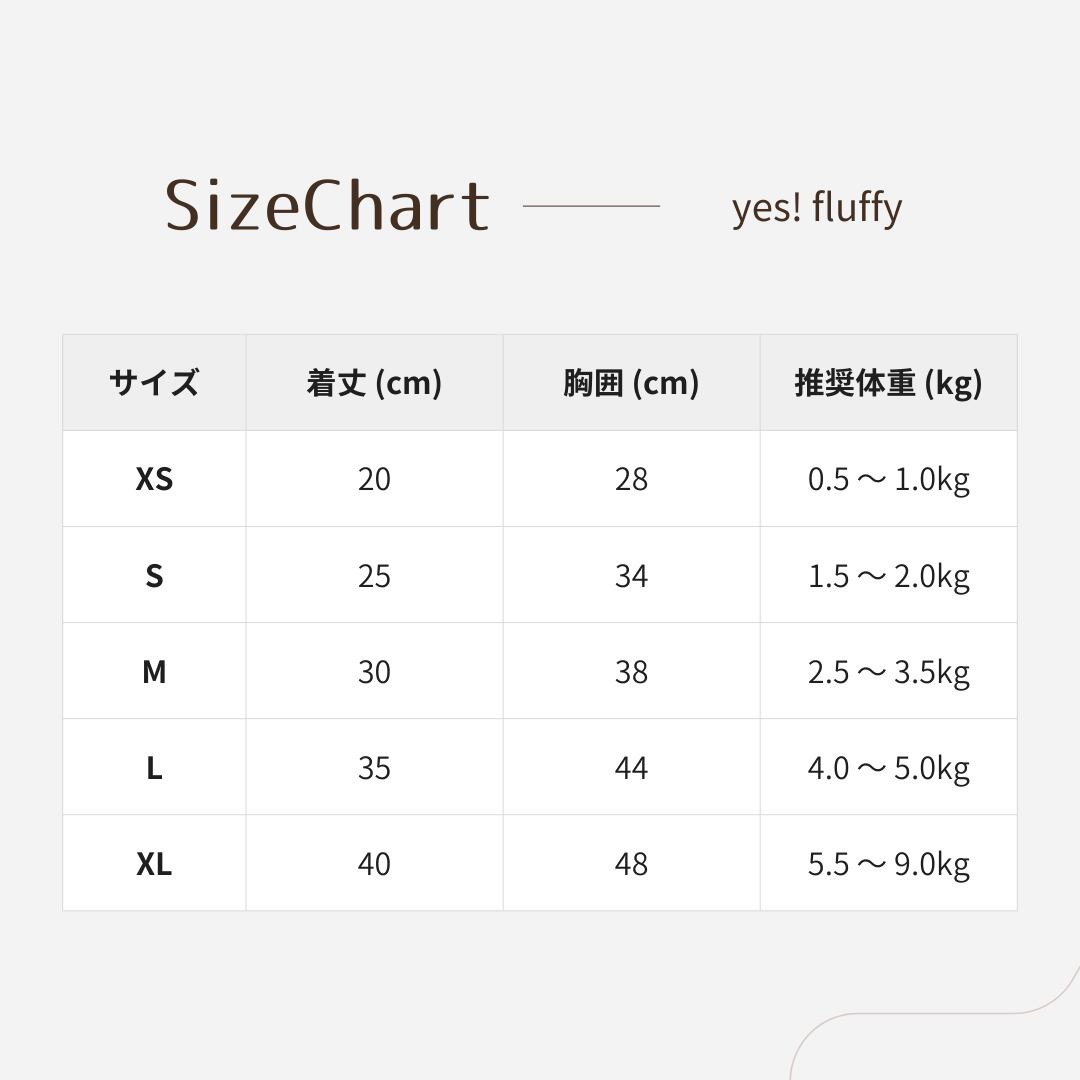Select the chest value 34 cell
The width and height of the screenshot is (1080, 1080).
[x=631, y=576]
